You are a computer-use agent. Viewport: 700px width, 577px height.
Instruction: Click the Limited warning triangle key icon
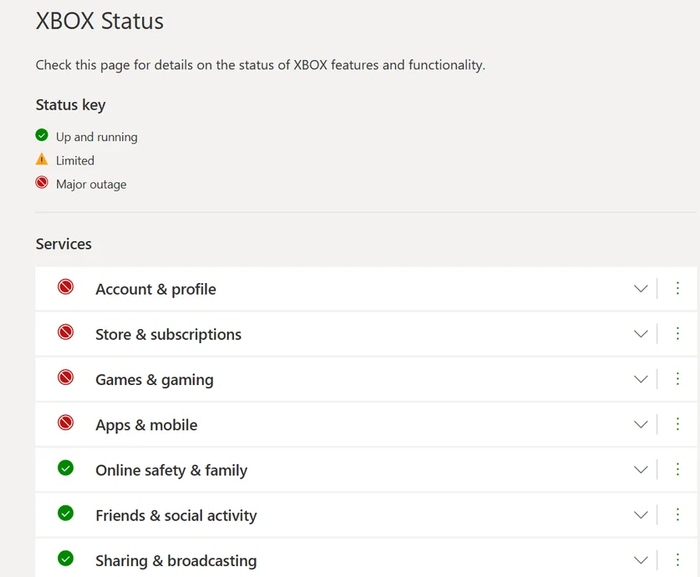42,159
